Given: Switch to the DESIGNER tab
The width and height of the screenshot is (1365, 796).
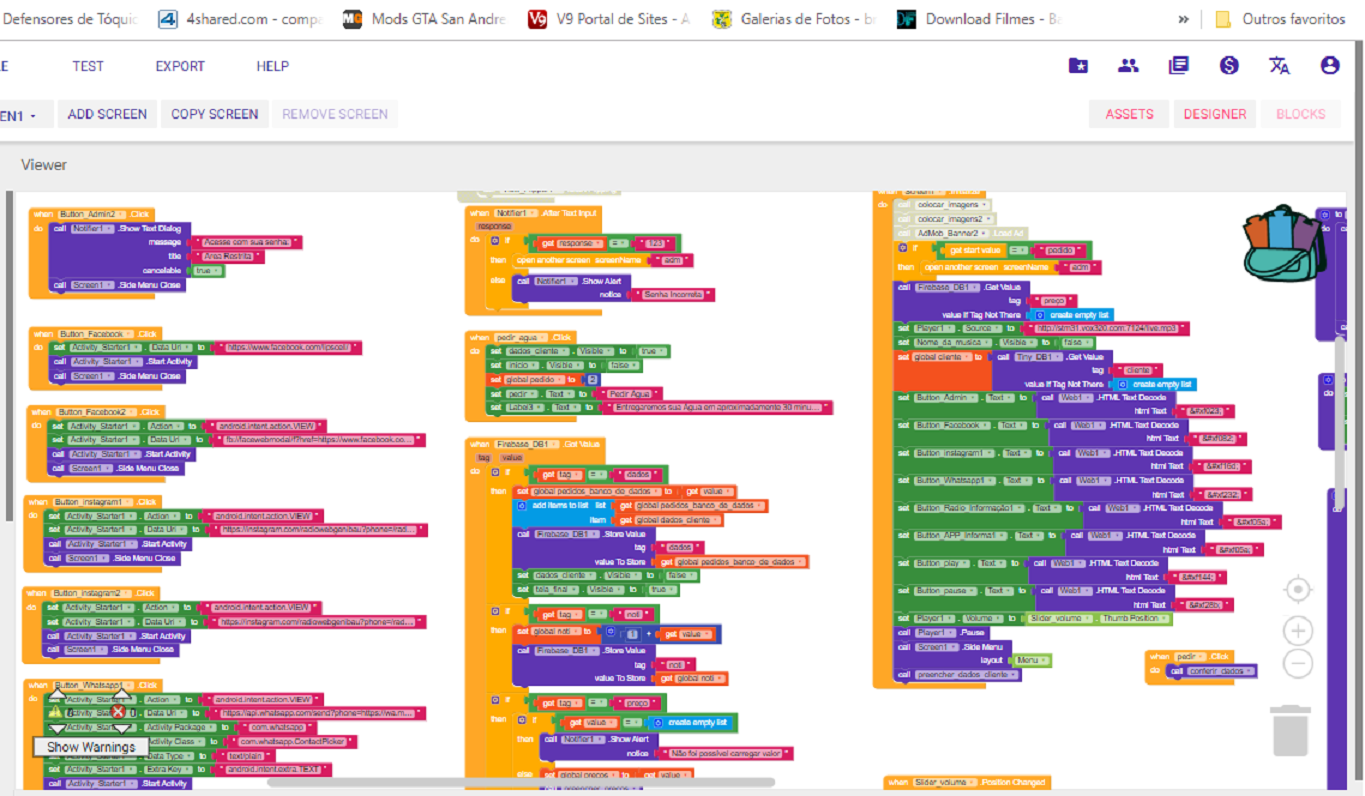Looking at the screenshot, I should pos(1214,114).
